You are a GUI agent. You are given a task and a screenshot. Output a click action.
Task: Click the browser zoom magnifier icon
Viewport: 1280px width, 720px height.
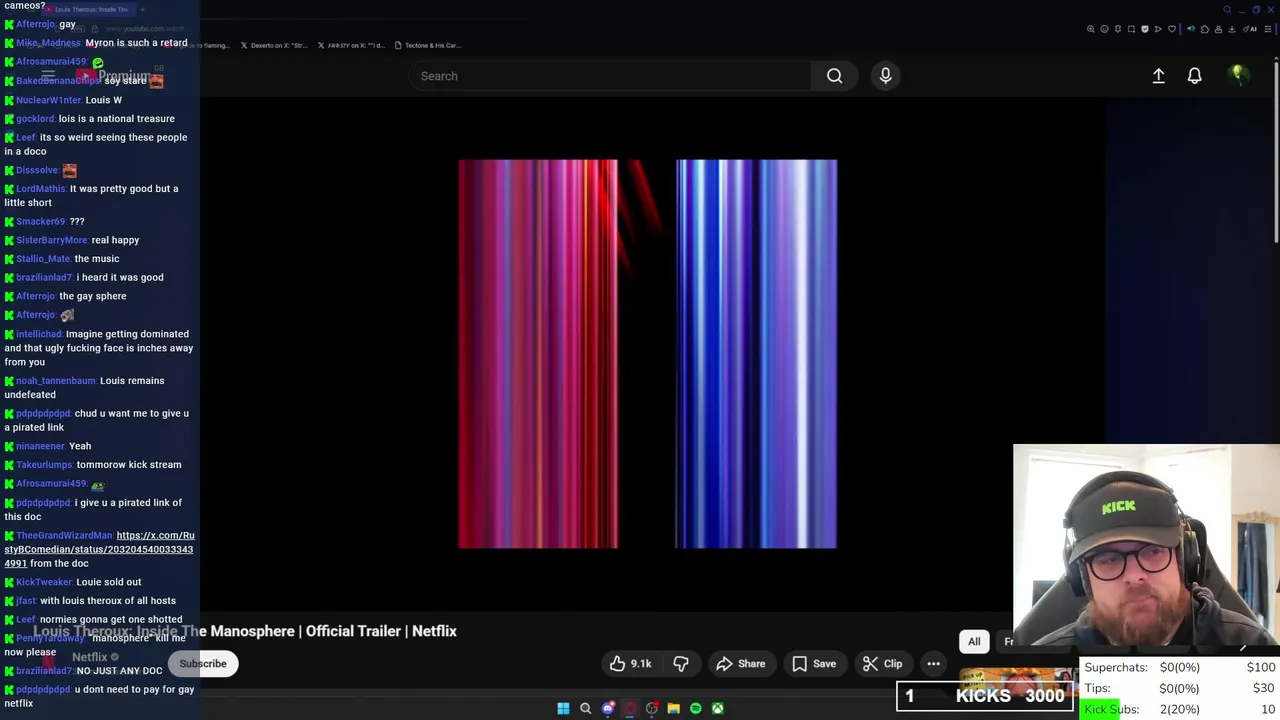click(1091, 29)
